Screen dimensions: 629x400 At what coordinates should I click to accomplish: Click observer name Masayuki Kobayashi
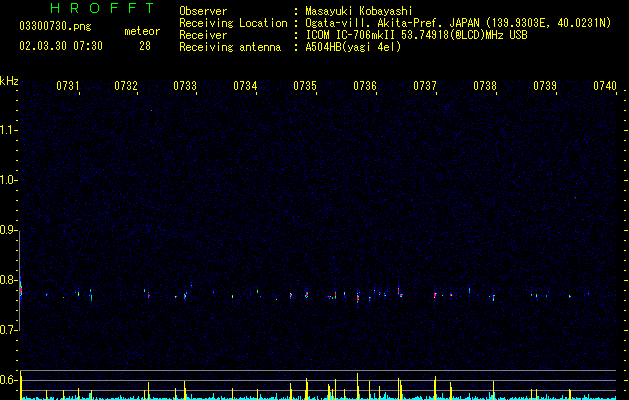point(359,11)
